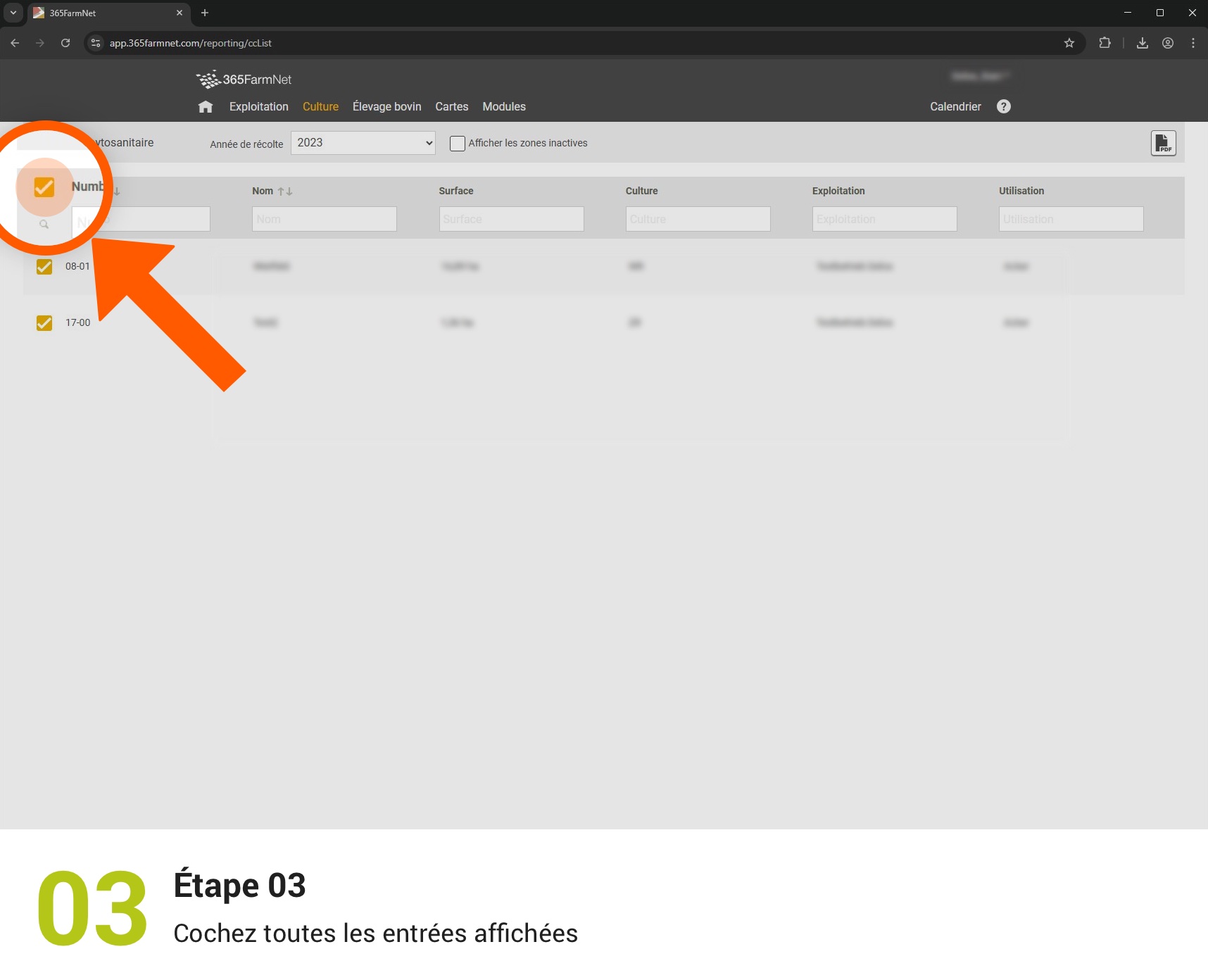Reload the page
This screenshot has width=1208, height=980.
coord(65,43)
